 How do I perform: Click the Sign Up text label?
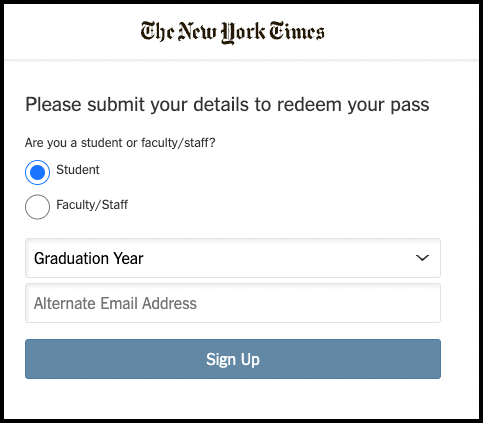pyautogui.click(x=233, y=360)
